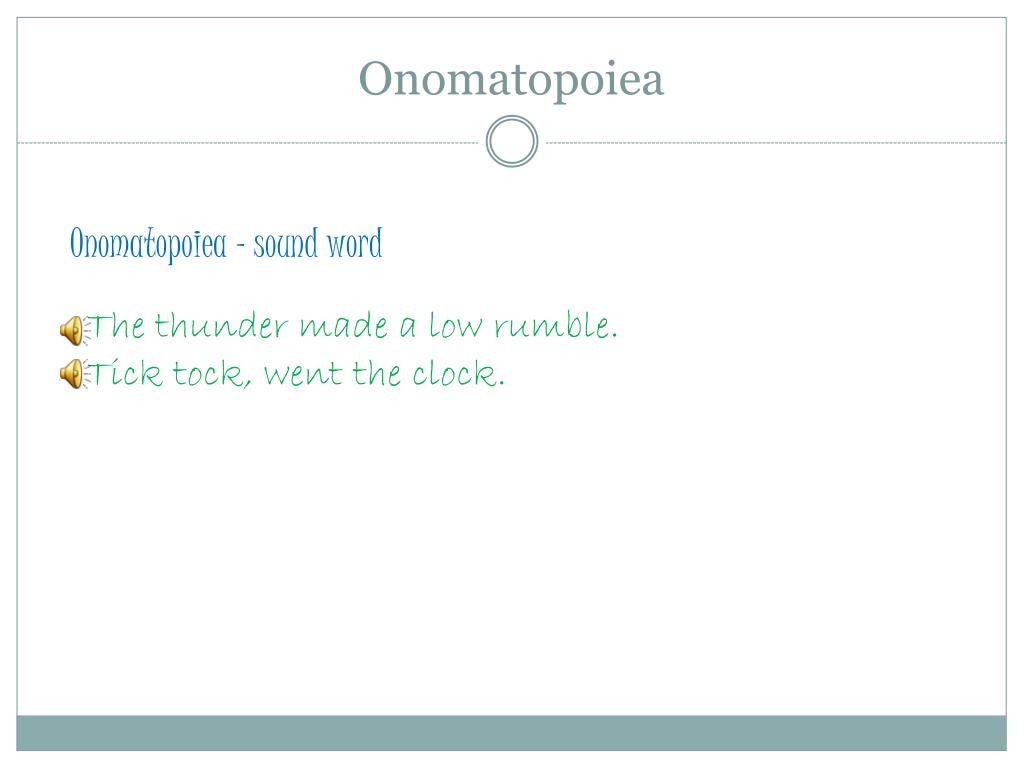
Task: Click the dashed divider line left of circle
Action: pos(248,142)
